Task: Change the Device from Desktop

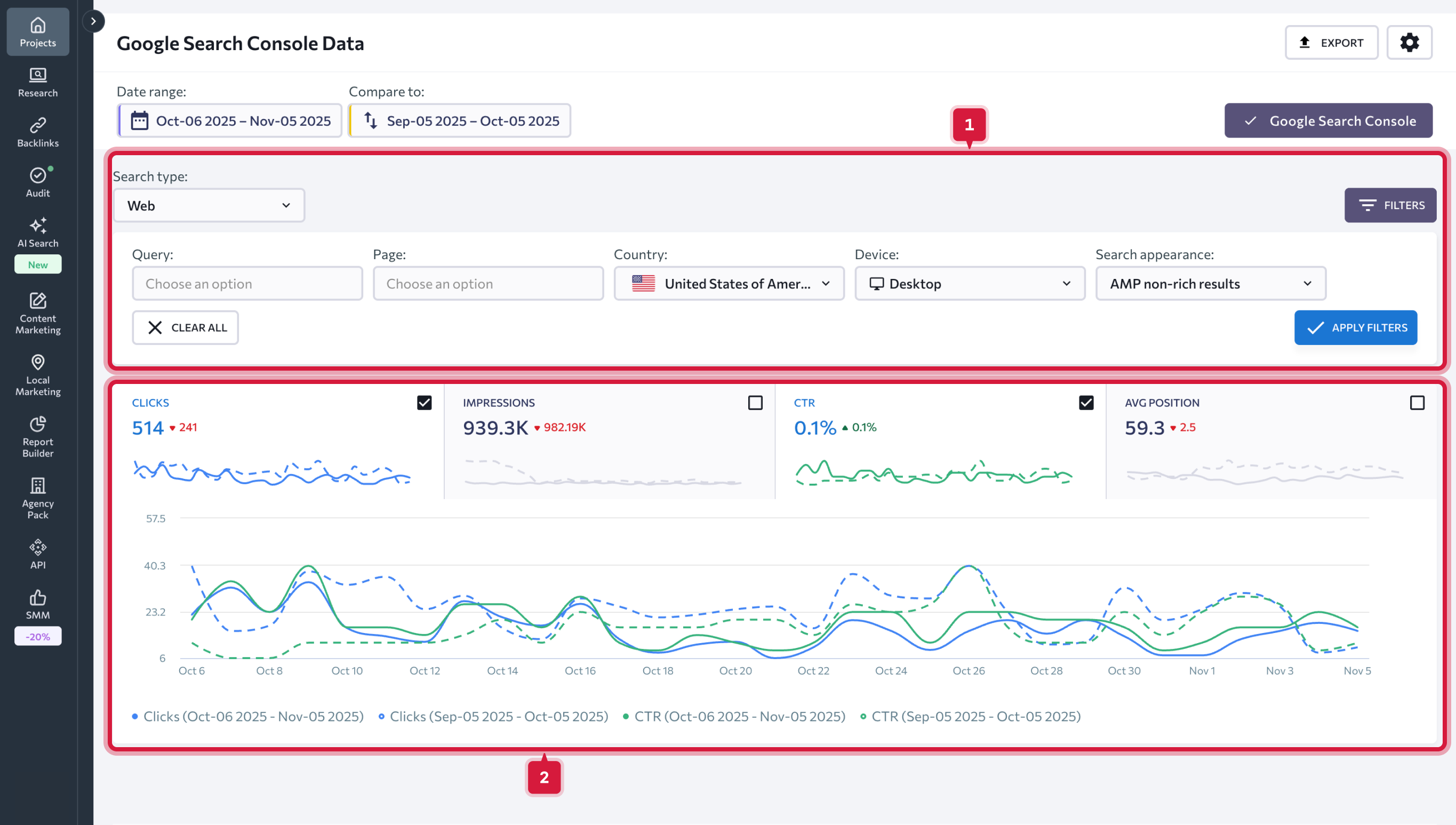Action: (970, 283)
